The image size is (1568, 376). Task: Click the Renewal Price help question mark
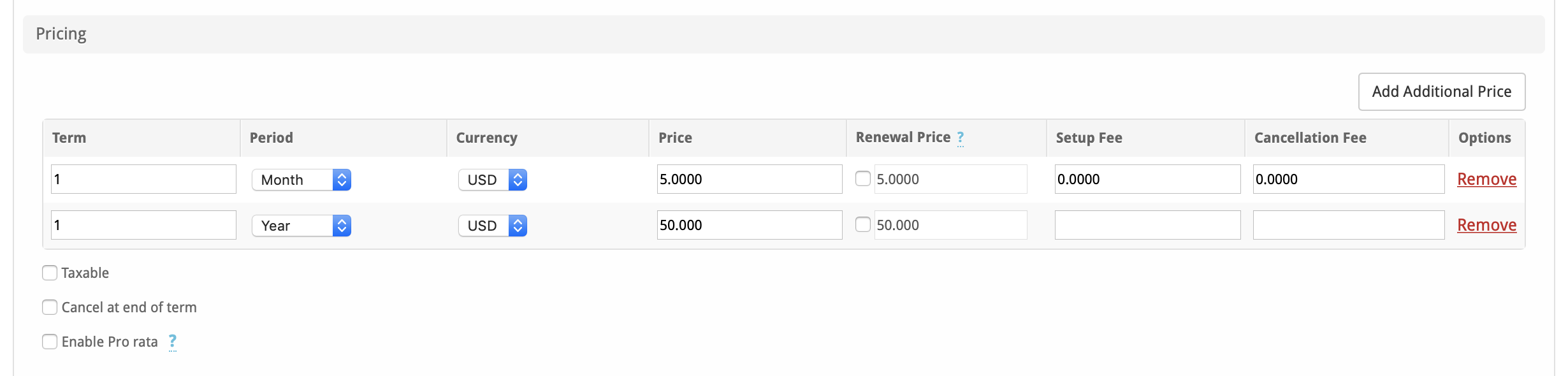[960, 138]
